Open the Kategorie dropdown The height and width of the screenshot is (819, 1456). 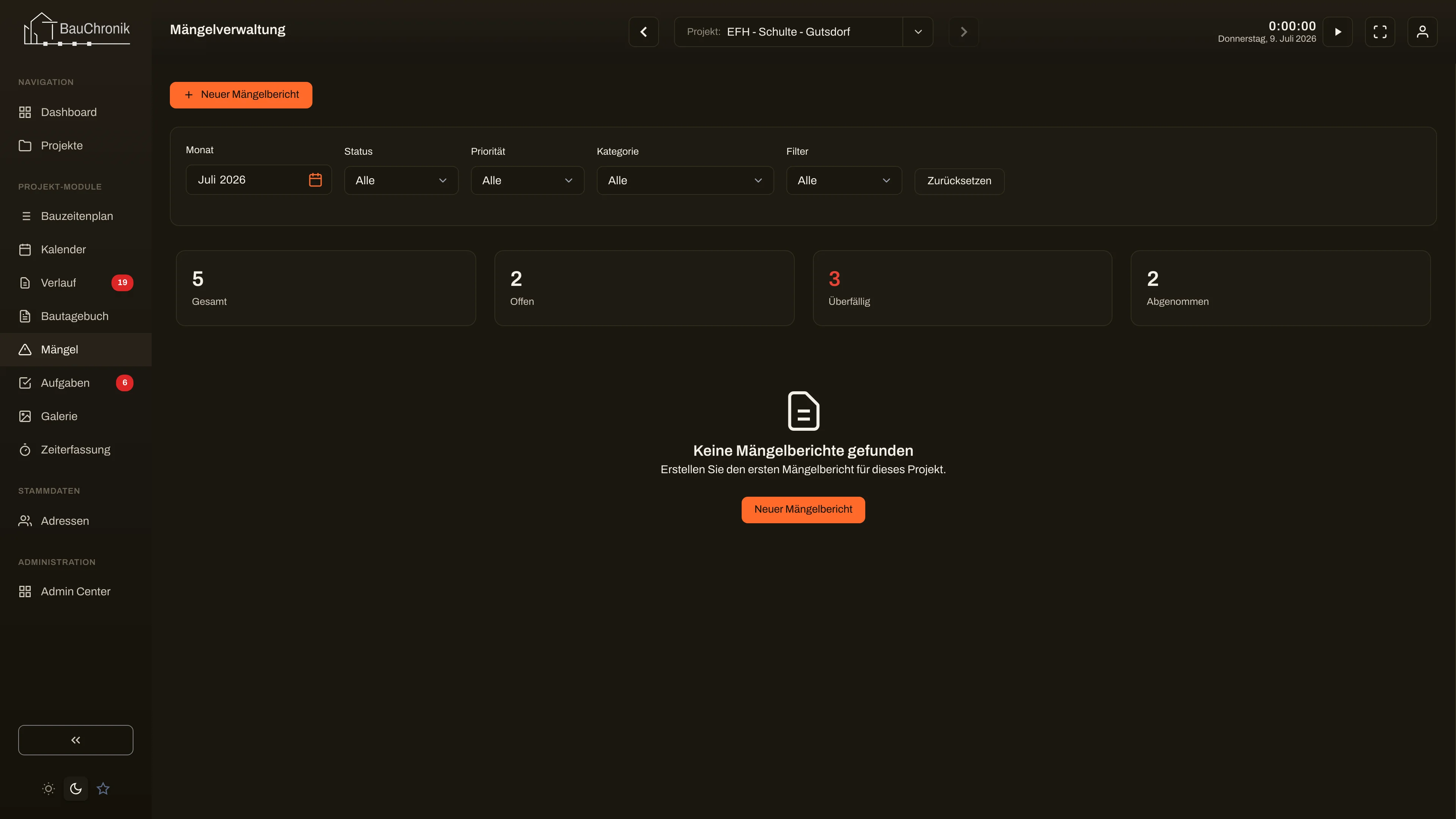[x=685, y=180]
